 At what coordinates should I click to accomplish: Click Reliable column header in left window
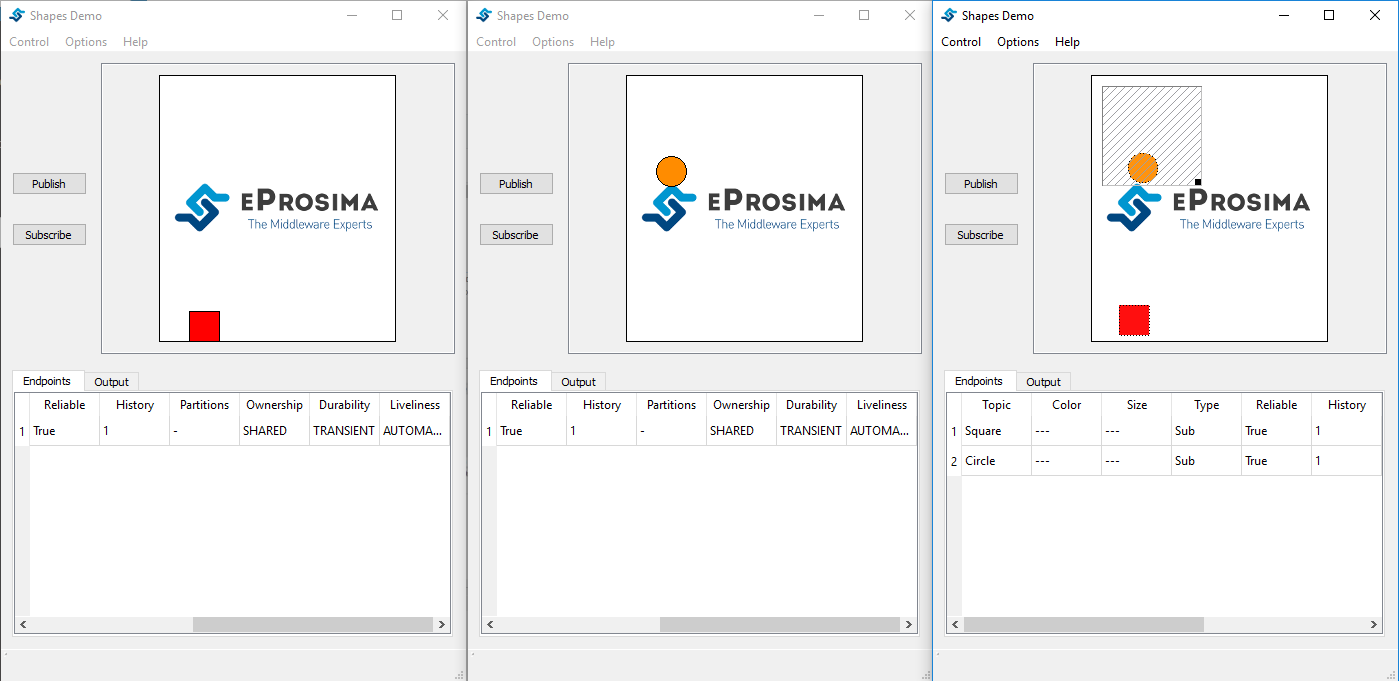point(64,405)
